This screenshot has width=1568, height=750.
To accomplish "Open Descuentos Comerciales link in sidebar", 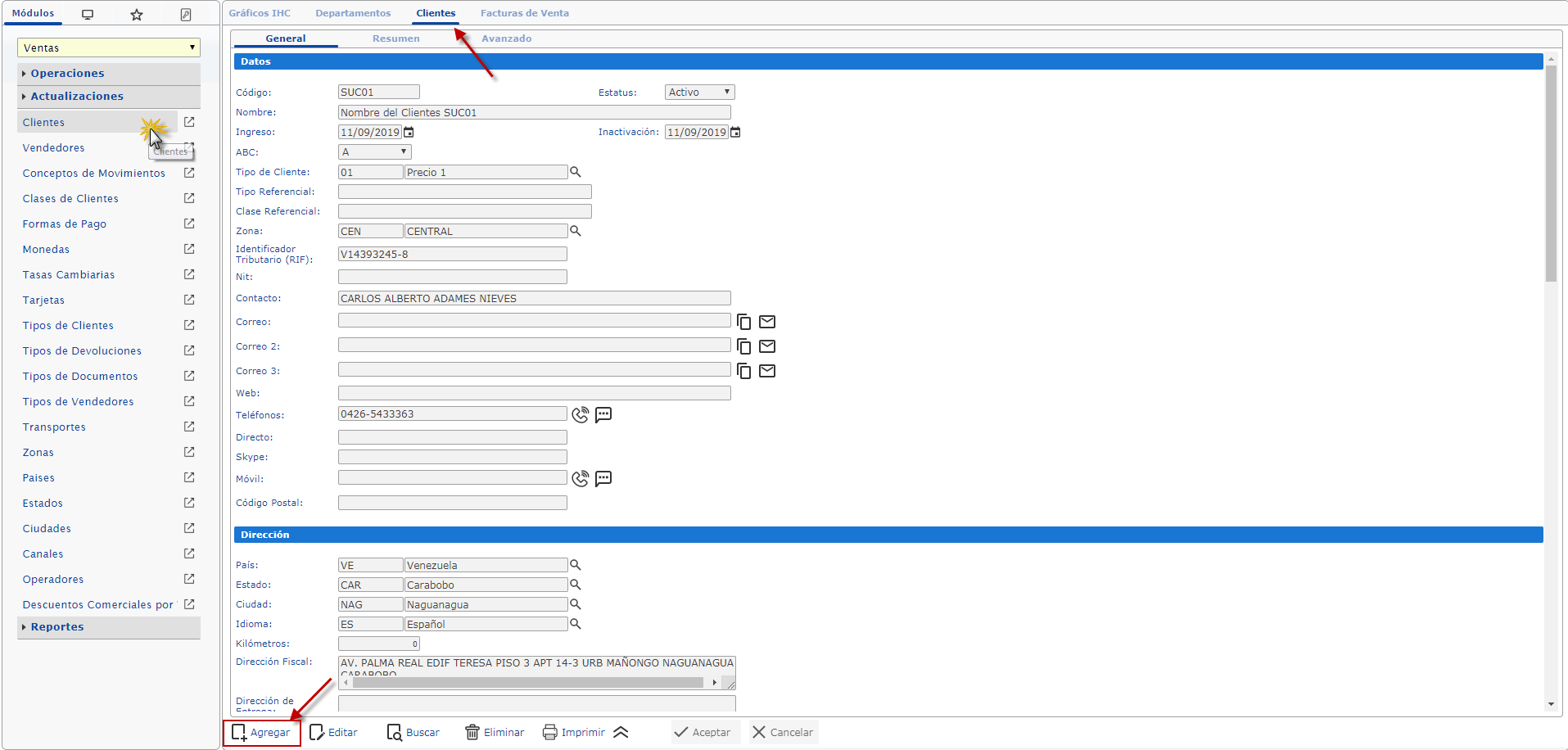I will [x=98, y=605].
